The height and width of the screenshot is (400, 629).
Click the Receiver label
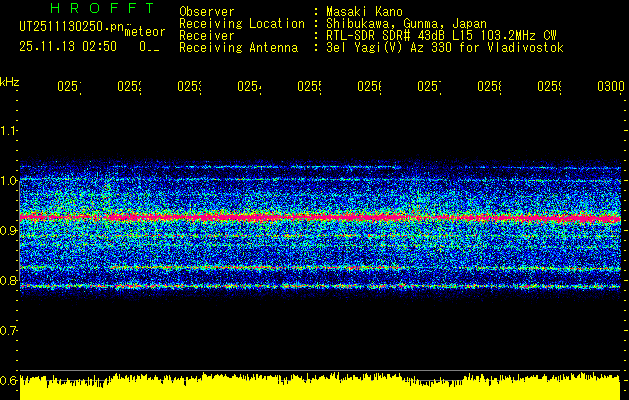pos(207,36)
